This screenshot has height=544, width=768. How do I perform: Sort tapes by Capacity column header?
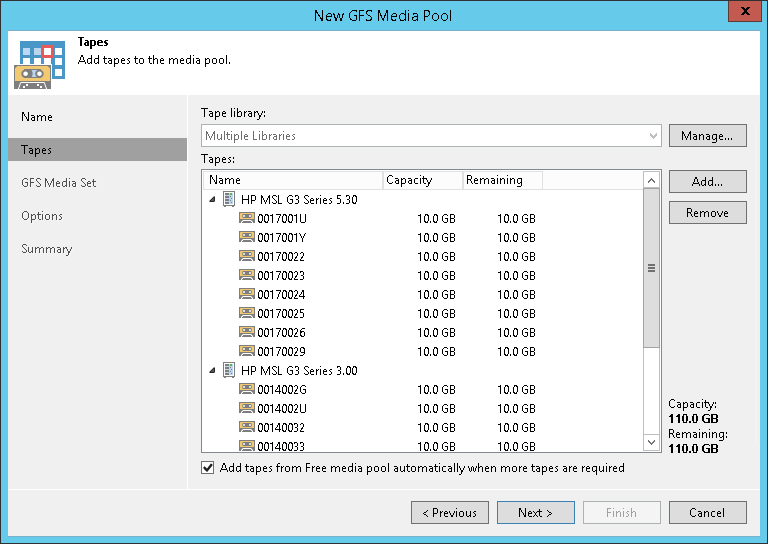(422, 180)
